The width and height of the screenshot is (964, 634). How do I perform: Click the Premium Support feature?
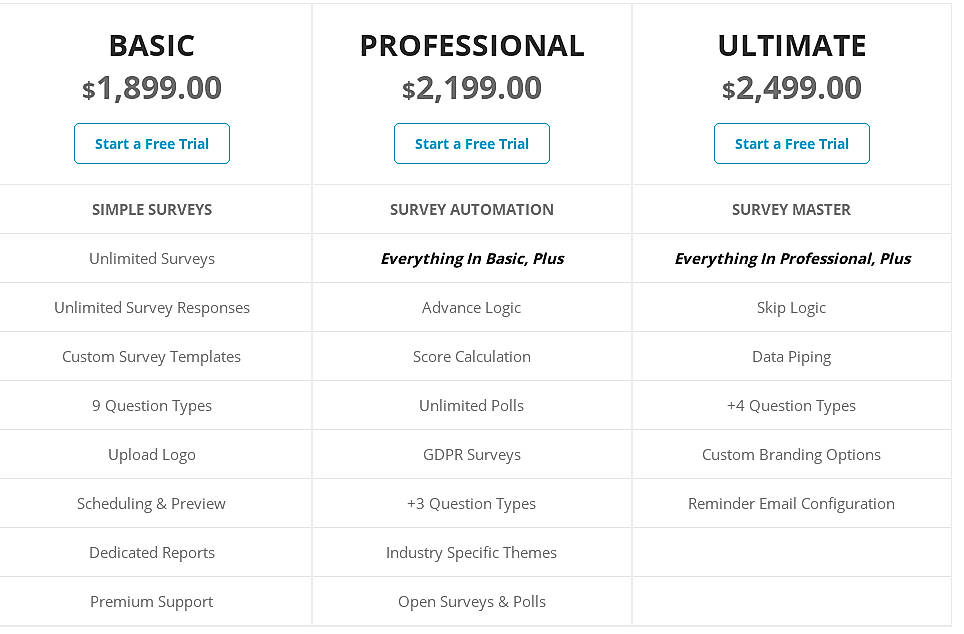[151, 601]
